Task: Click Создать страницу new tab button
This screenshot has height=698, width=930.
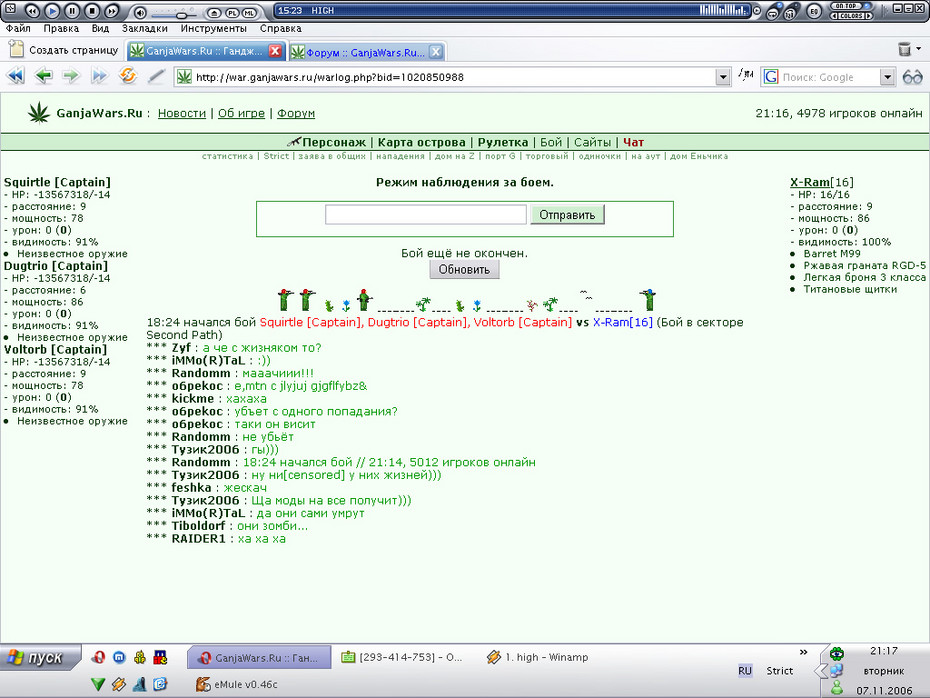Action: tap(63, 50)
